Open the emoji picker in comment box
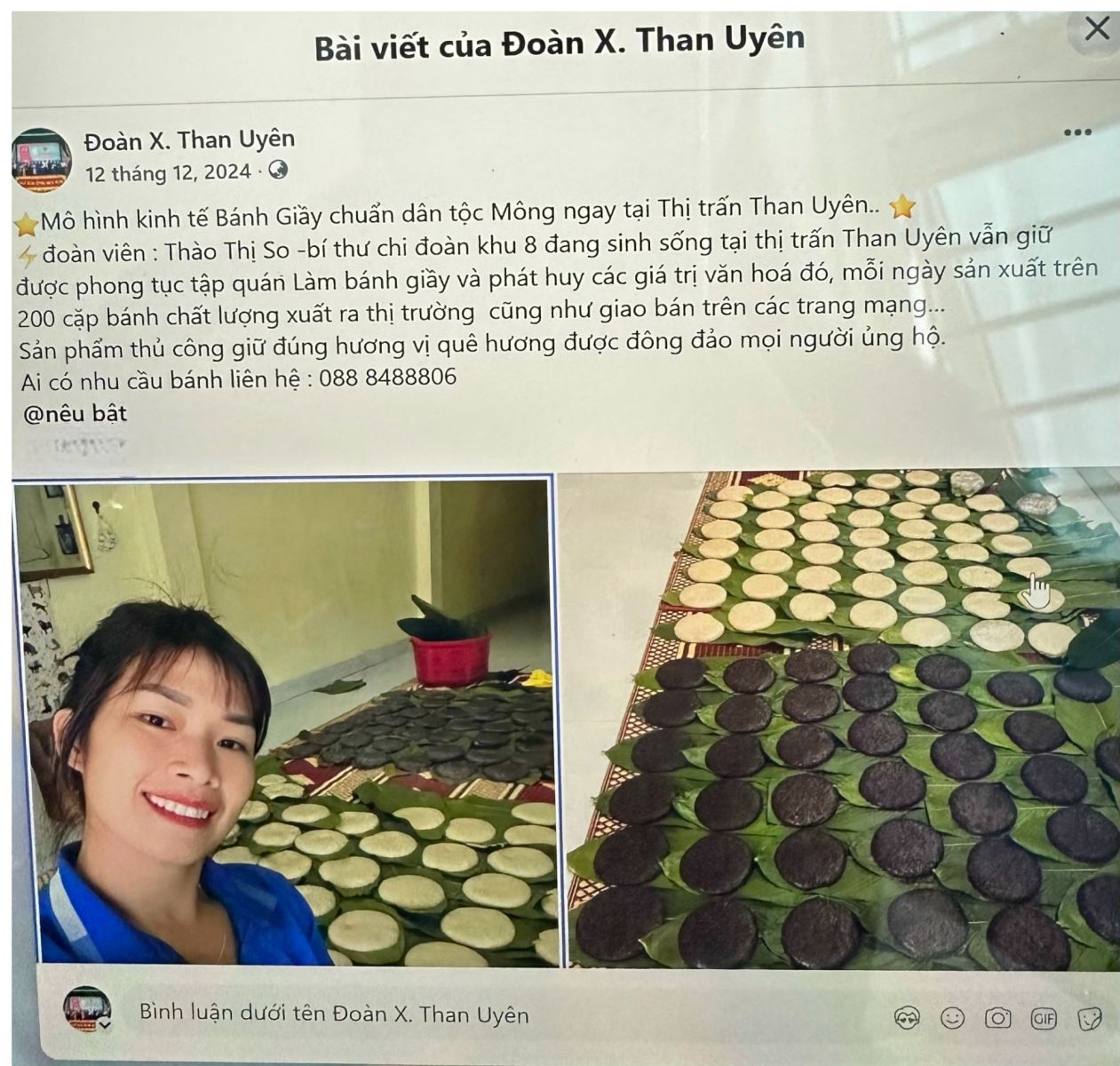Image resolution: width=1120 pixels, height=1066 pixels. (952, 1018)
